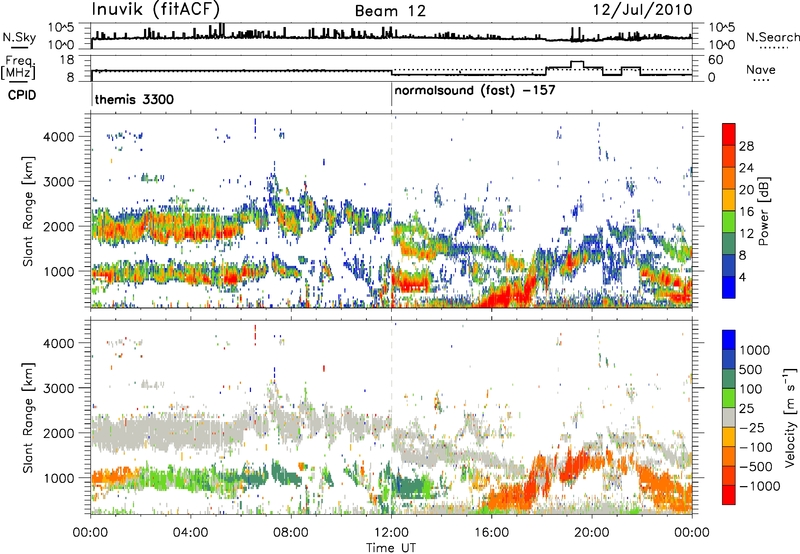Click the "Velocity [m s-1]" color bar label
800x554 pixels.
point(790,417)
